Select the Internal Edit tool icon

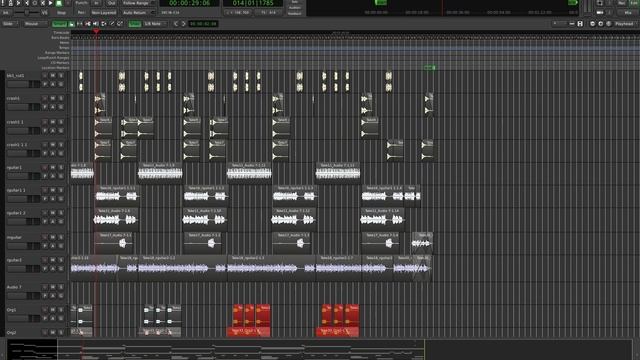[120, 24]
